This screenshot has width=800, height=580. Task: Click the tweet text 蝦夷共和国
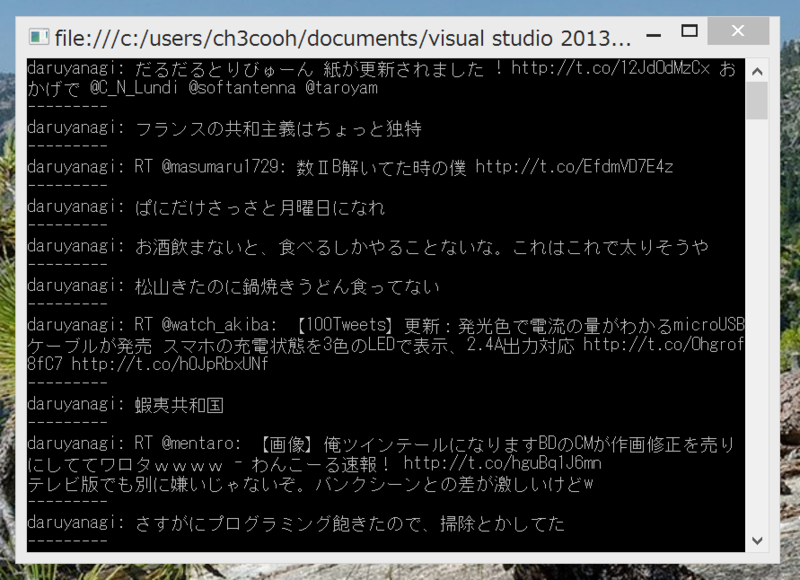click(x=179, y=405)
